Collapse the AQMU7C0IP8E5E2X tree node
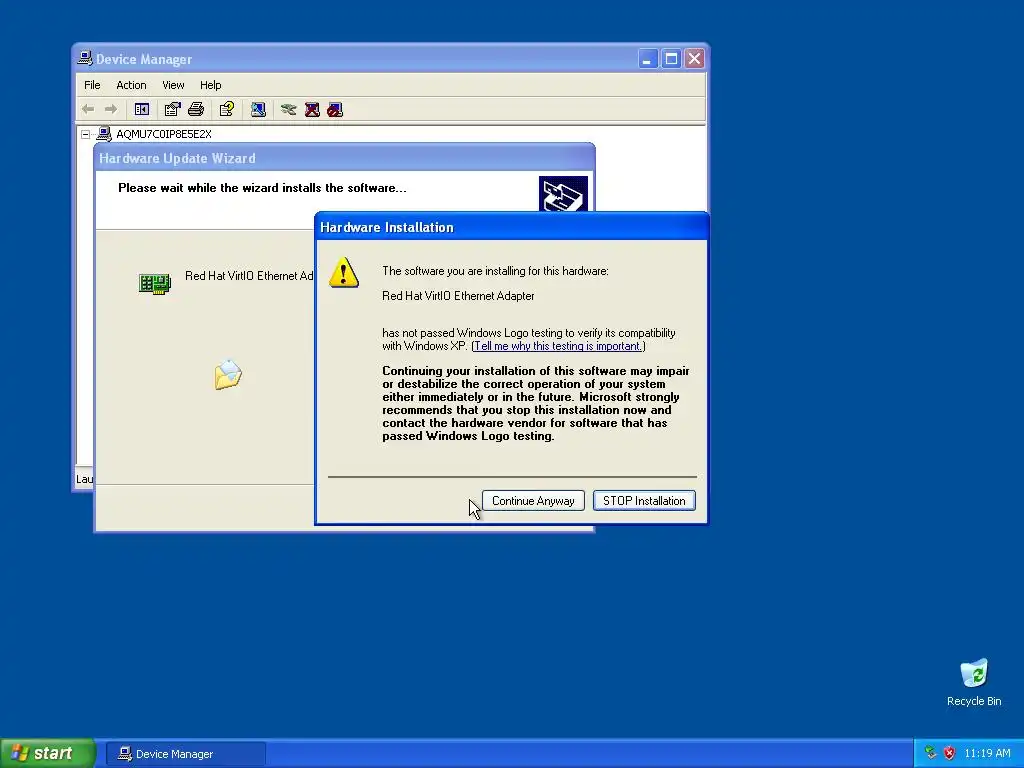 (x=86, y=134)
